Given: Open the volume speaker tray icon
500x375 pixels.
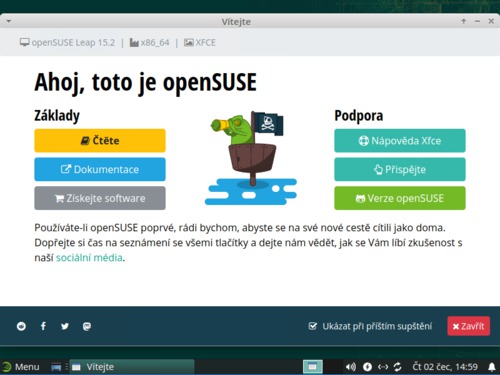Looking at the screenshot, I should [351, 367].
